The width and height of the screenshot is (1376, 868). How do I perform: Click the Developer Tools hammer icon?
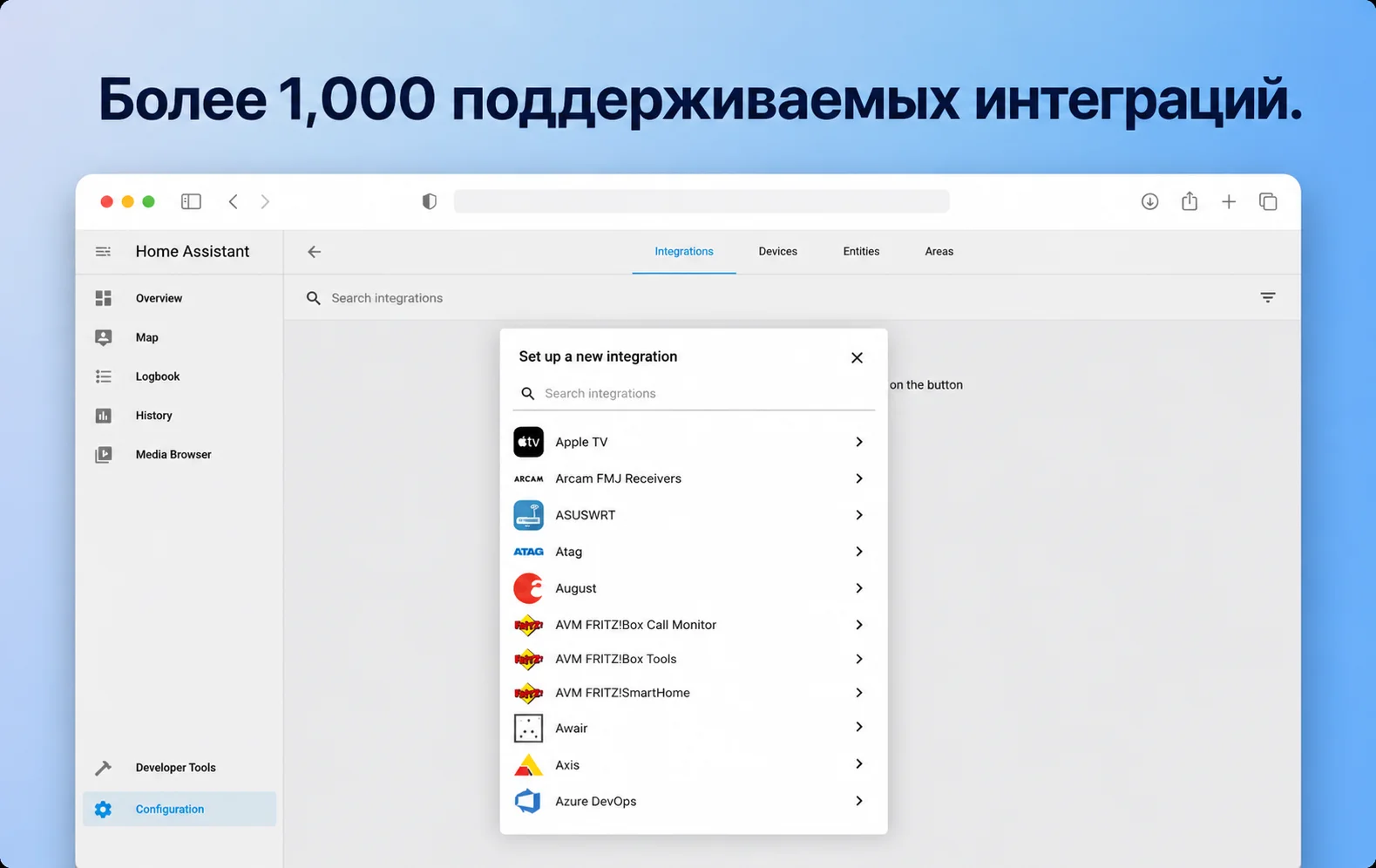pos(103,768)
